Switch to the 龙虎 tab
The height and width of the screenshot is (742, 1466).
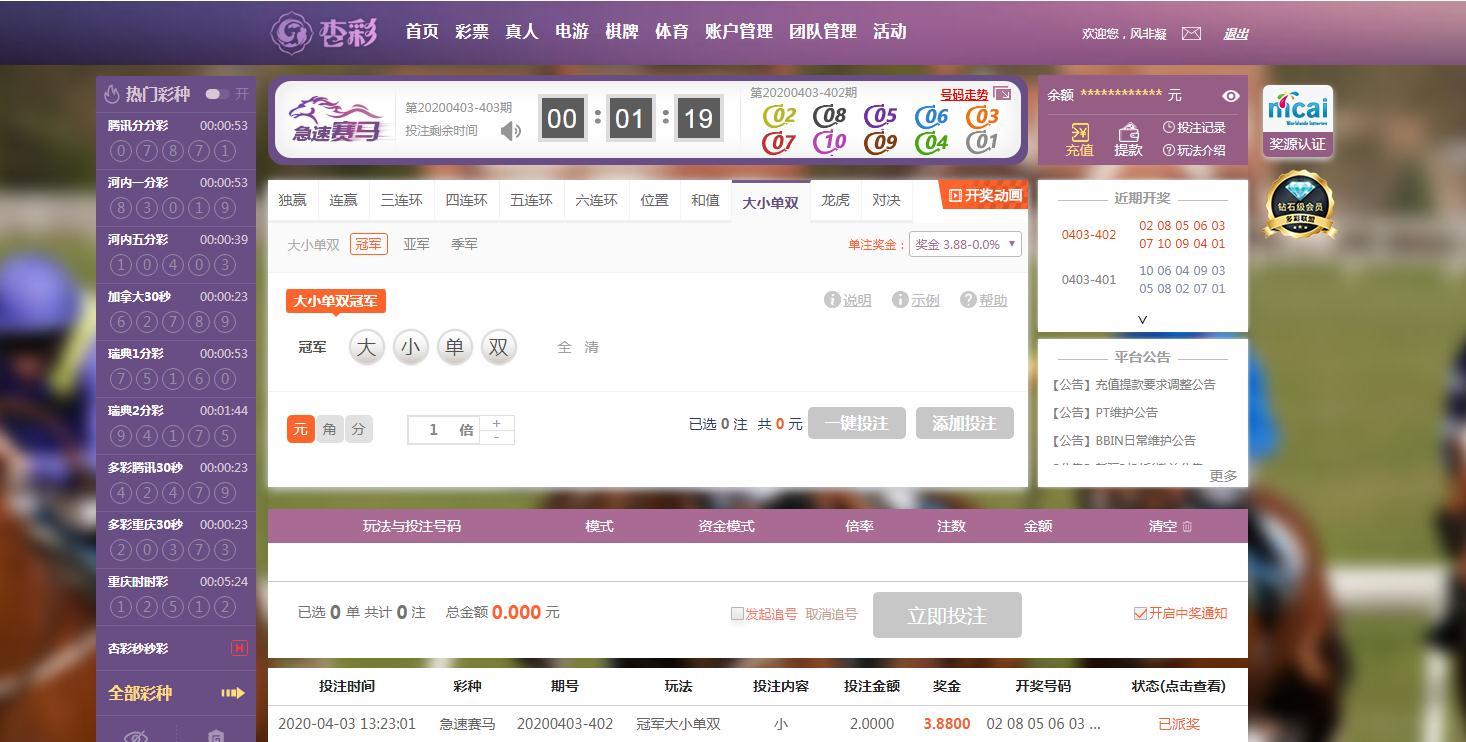tap(835, 200)
